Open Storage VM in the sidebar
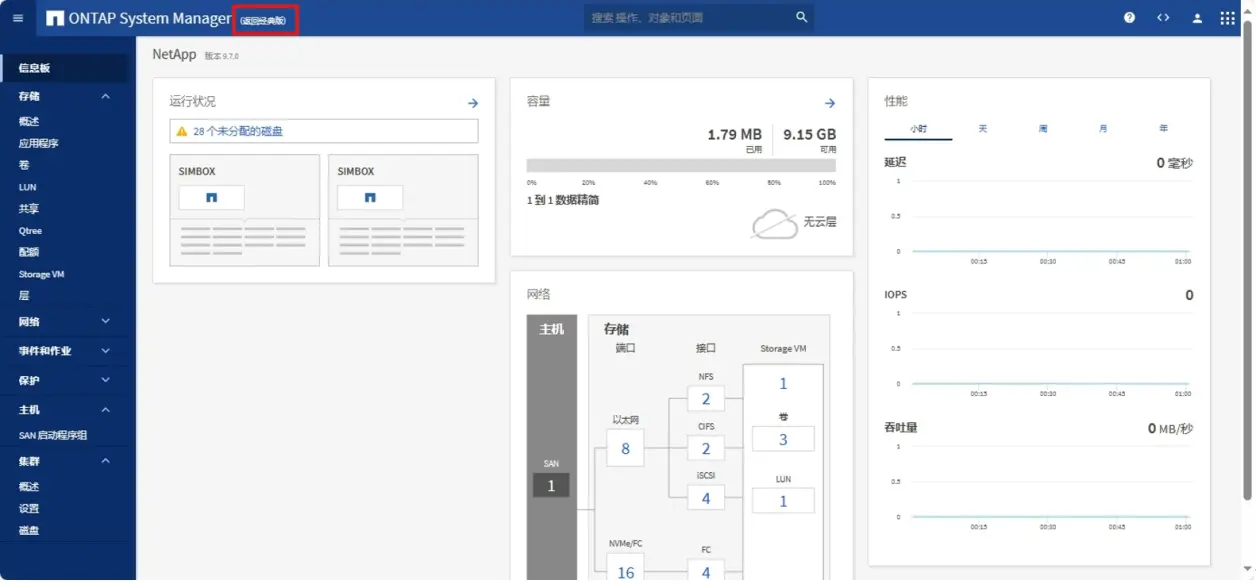1256x584 pixels. (41, 274)
